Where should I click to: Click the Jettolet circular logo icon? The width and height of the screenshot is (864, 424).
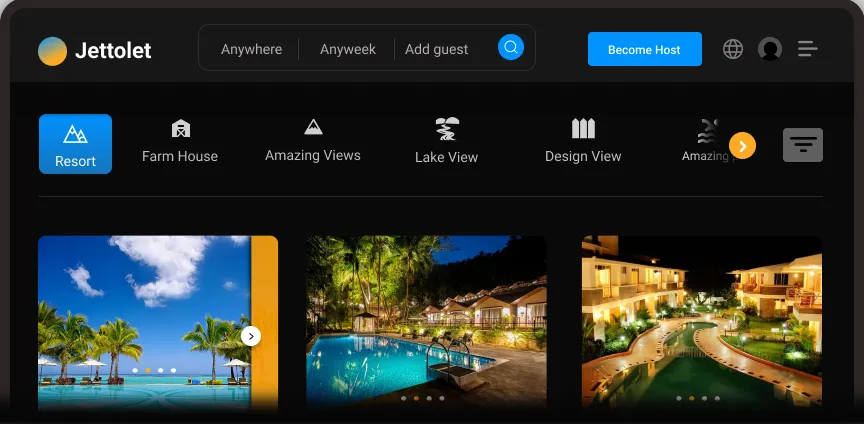coord(52,51)
